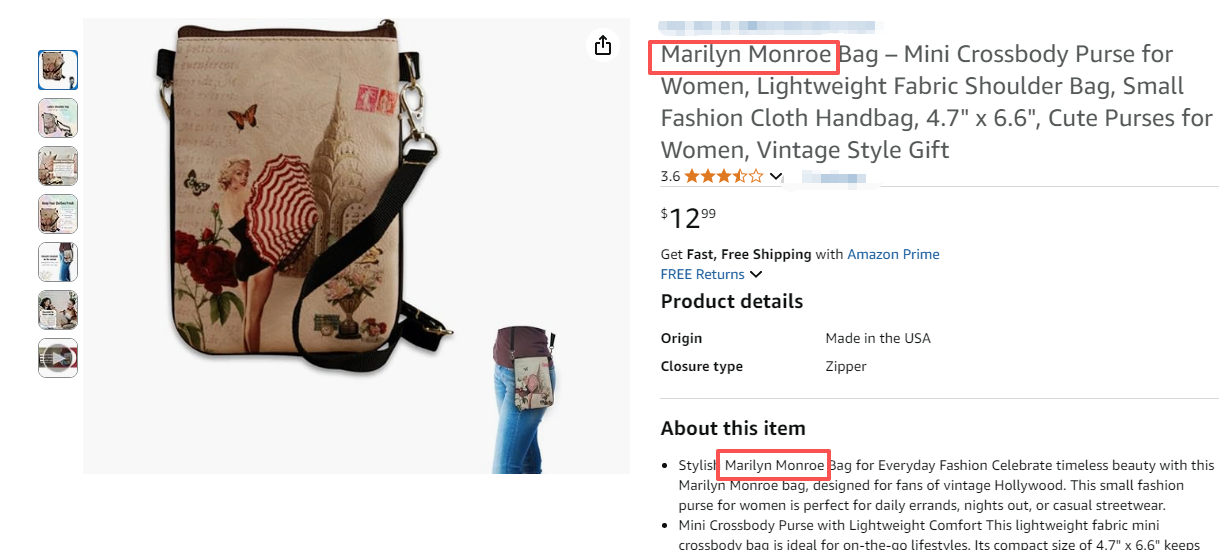
Task: Click the orange star rating icons
Action: point(723,177)
